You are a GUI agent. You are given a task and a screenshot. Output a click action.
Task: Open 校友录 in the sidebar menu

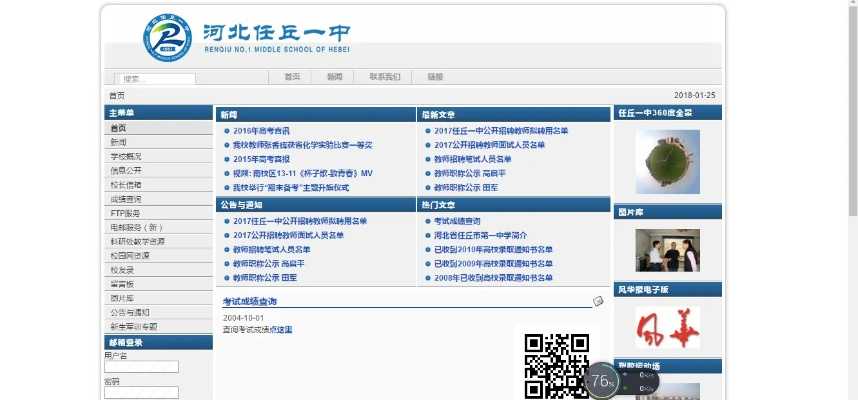(x=158, y=270)
